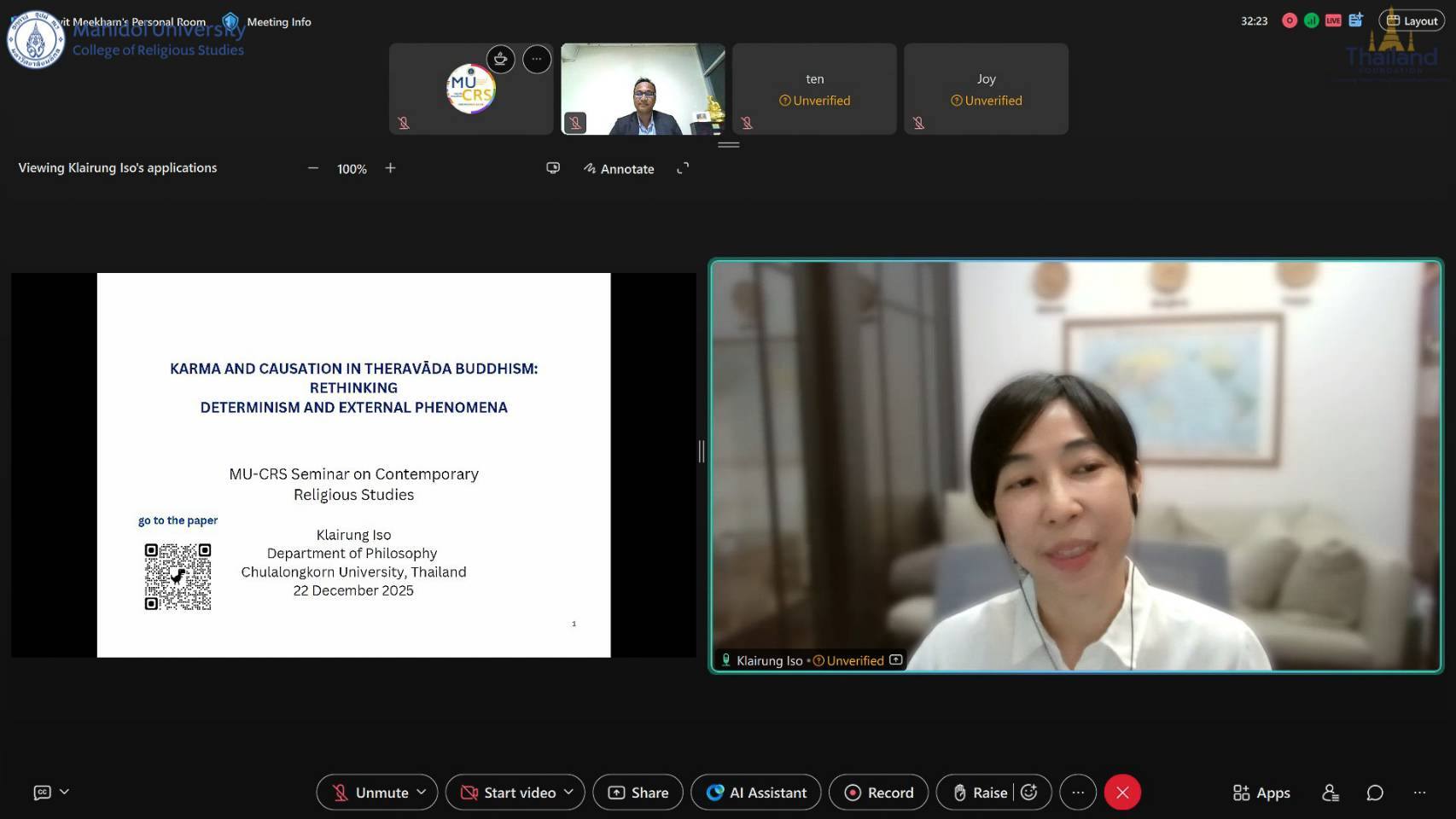Click the reactions smiley icon
This screenshot has width=1456, height=819.
point(1029,793)
